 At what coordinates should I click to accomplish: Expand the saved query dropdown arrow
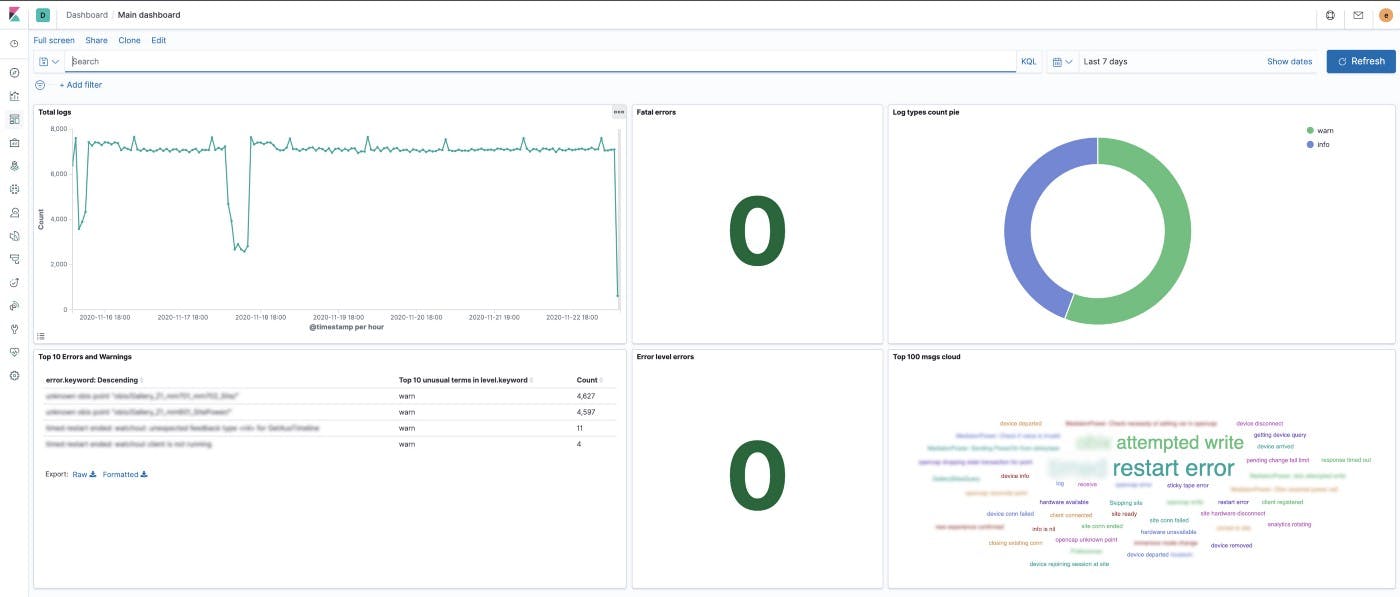pos(56,61)
